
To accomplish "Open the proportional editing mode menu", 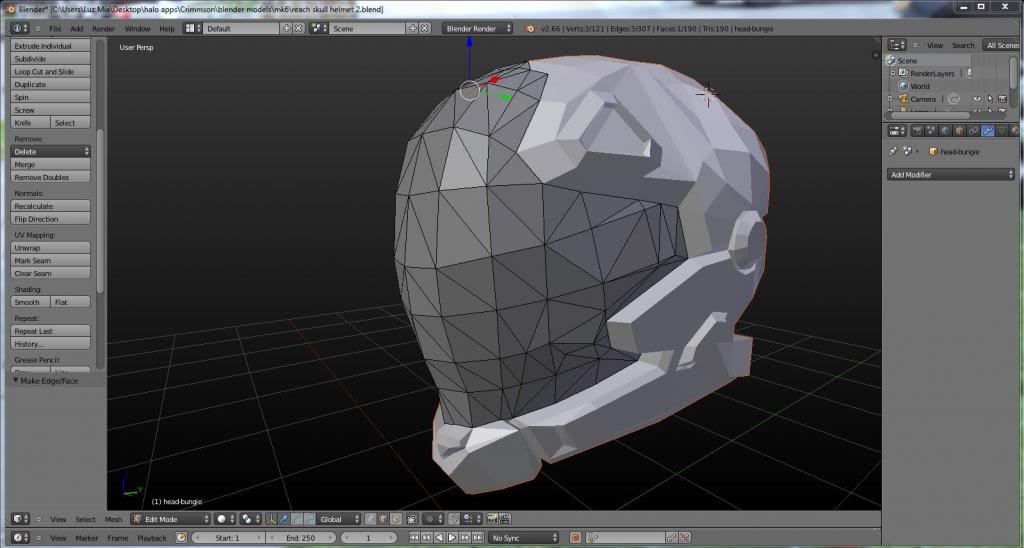I will coord(433,519).
